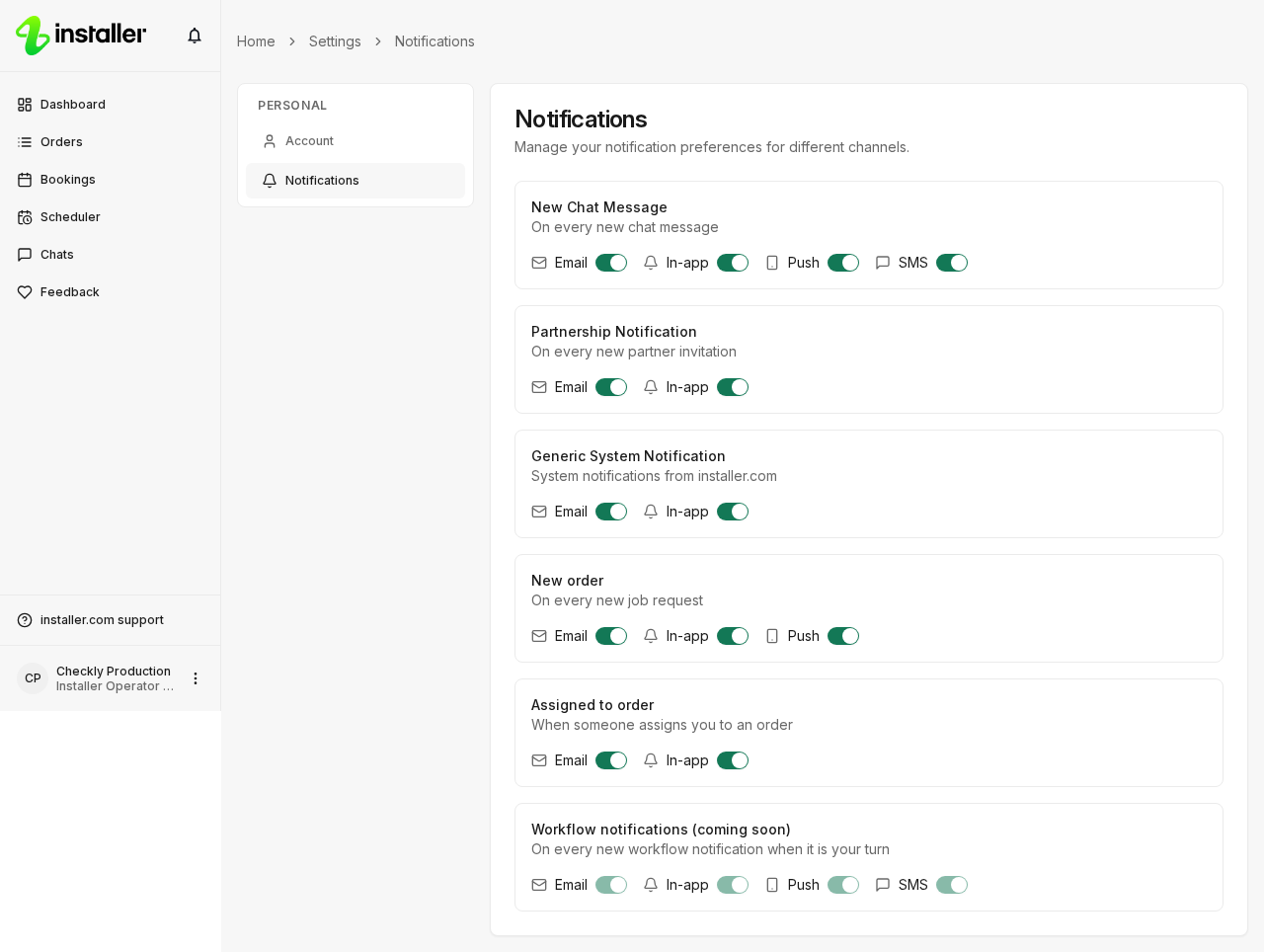This screenshot has width=1264, height=952.
Task: Click the Scheduler clock-calendar icon
Action: click(25, 217)
